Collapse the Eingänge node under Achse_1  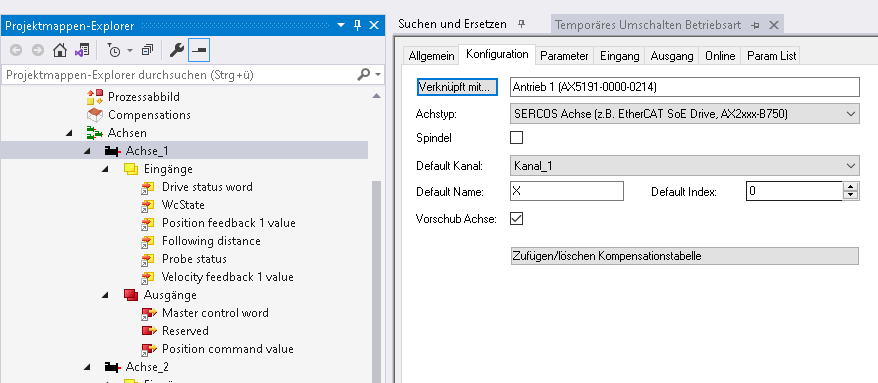click(x=105, y=169)
